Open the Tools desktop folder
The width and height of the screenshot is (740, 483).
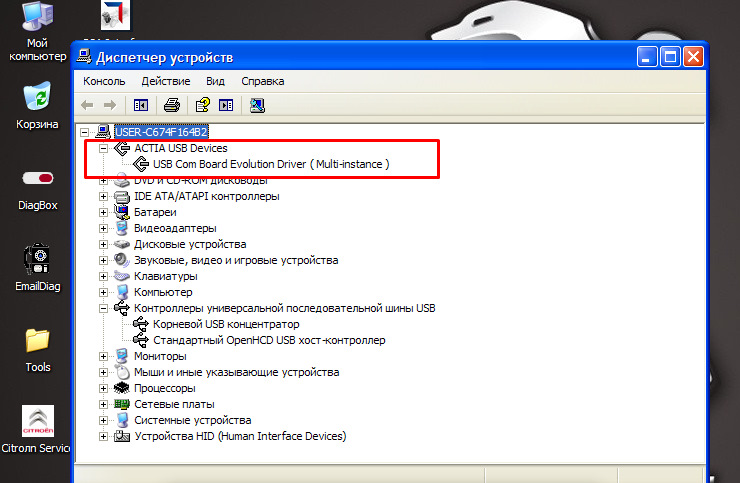click(x=38, y=350)
